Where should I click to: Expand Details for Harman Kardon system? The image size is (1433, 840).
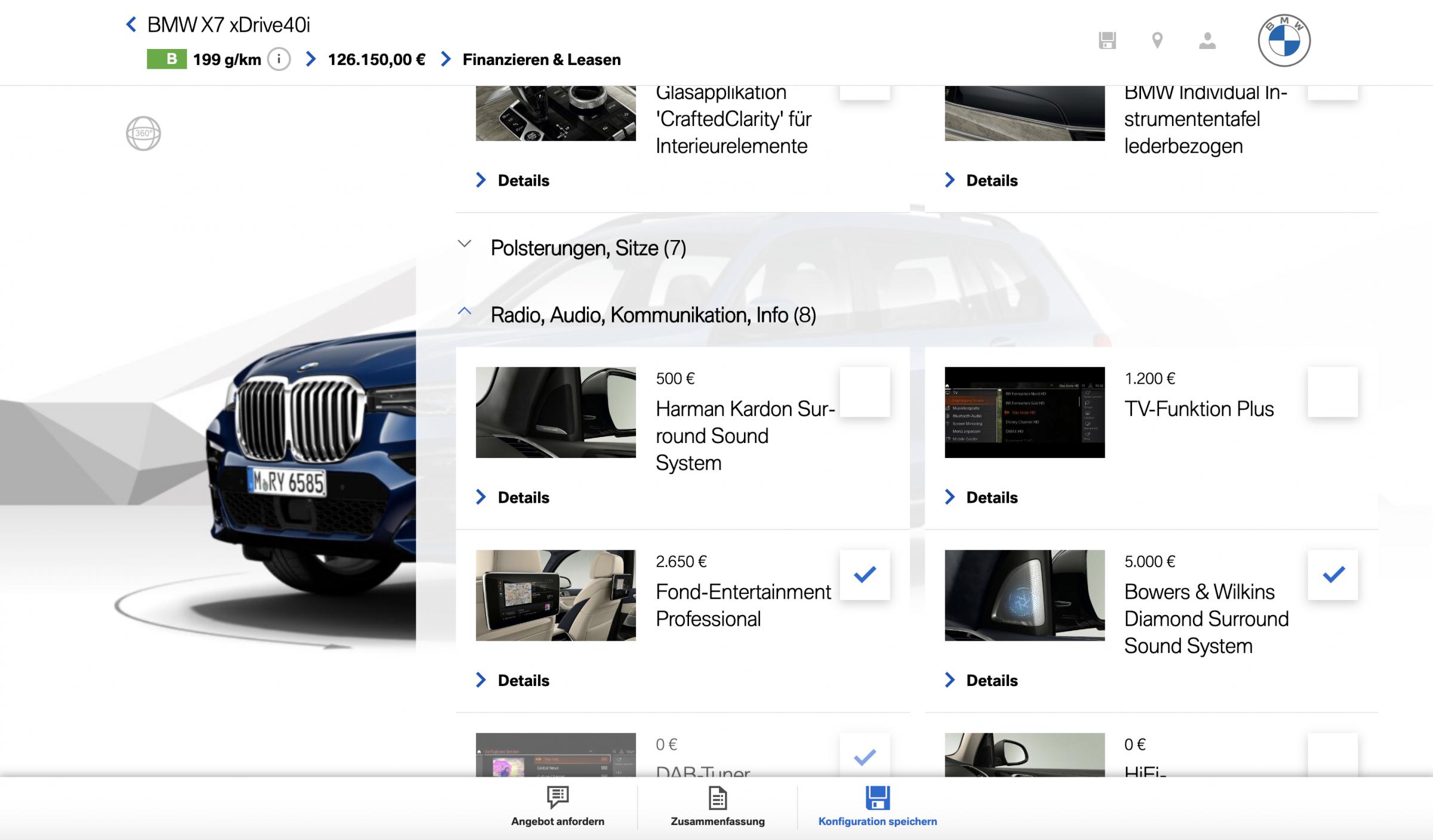512,497
